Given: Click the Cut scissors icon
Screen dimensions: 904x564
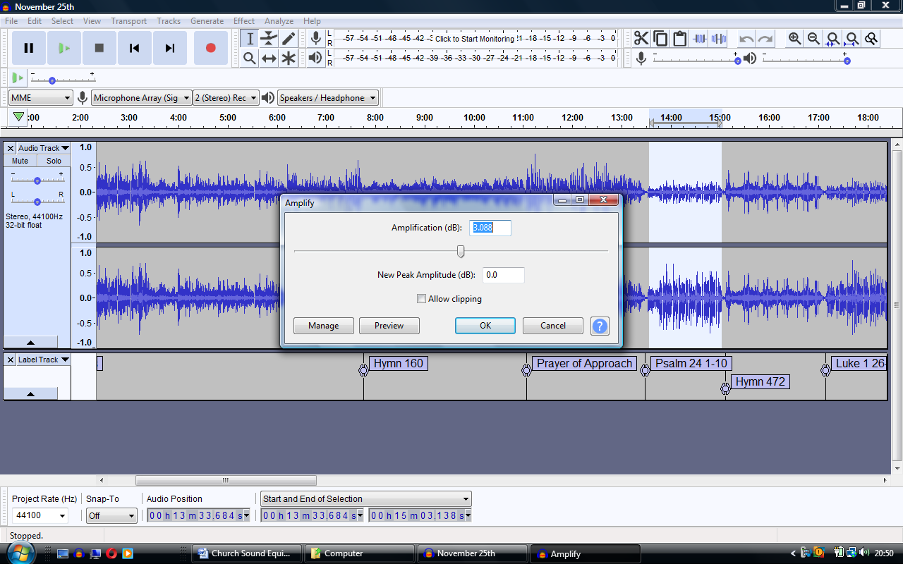Looking at the screenshot, I should point(641,39).
